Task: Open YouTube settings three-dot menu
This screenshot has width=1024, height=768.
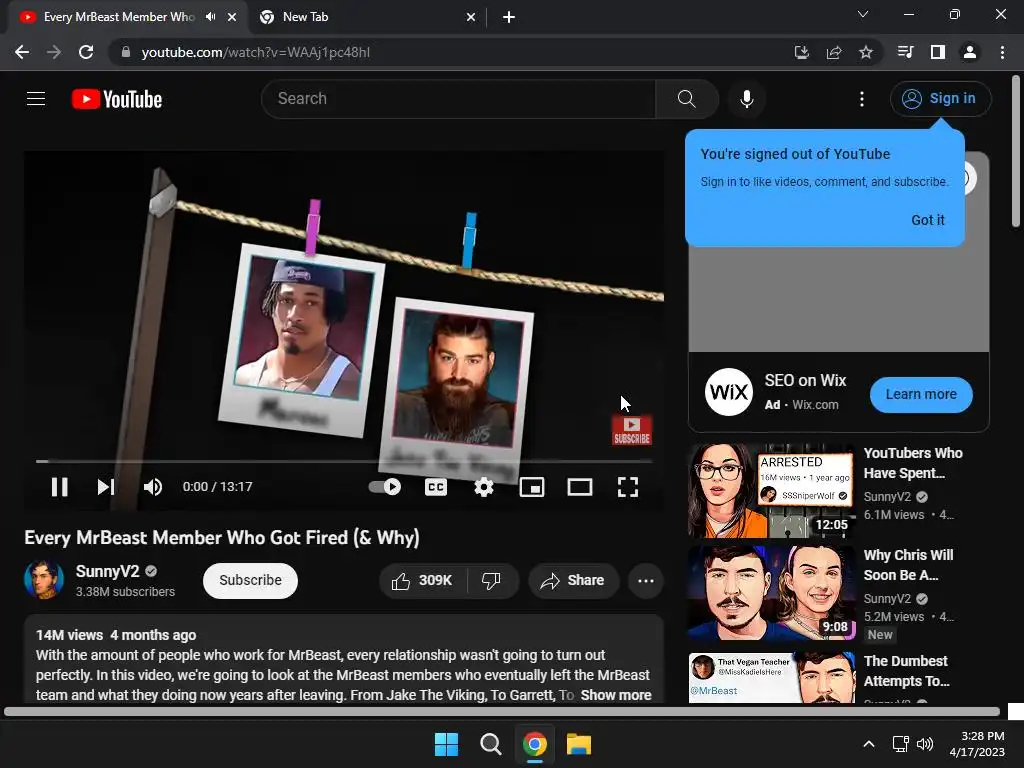Action: click(862, 99)
